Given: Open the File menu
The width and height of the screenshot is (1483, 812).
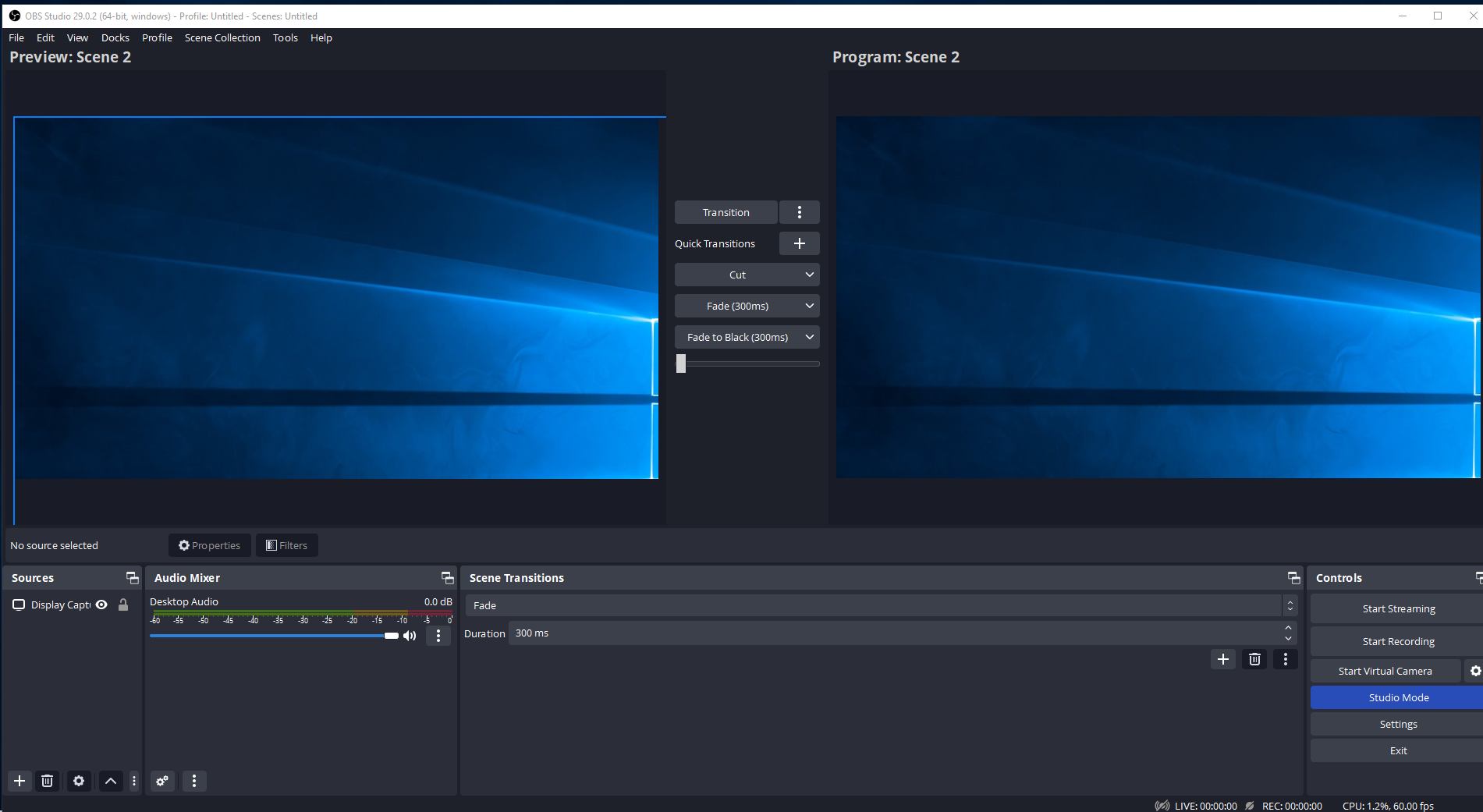Looking at the screenshot, I should (x=16, y=37).
